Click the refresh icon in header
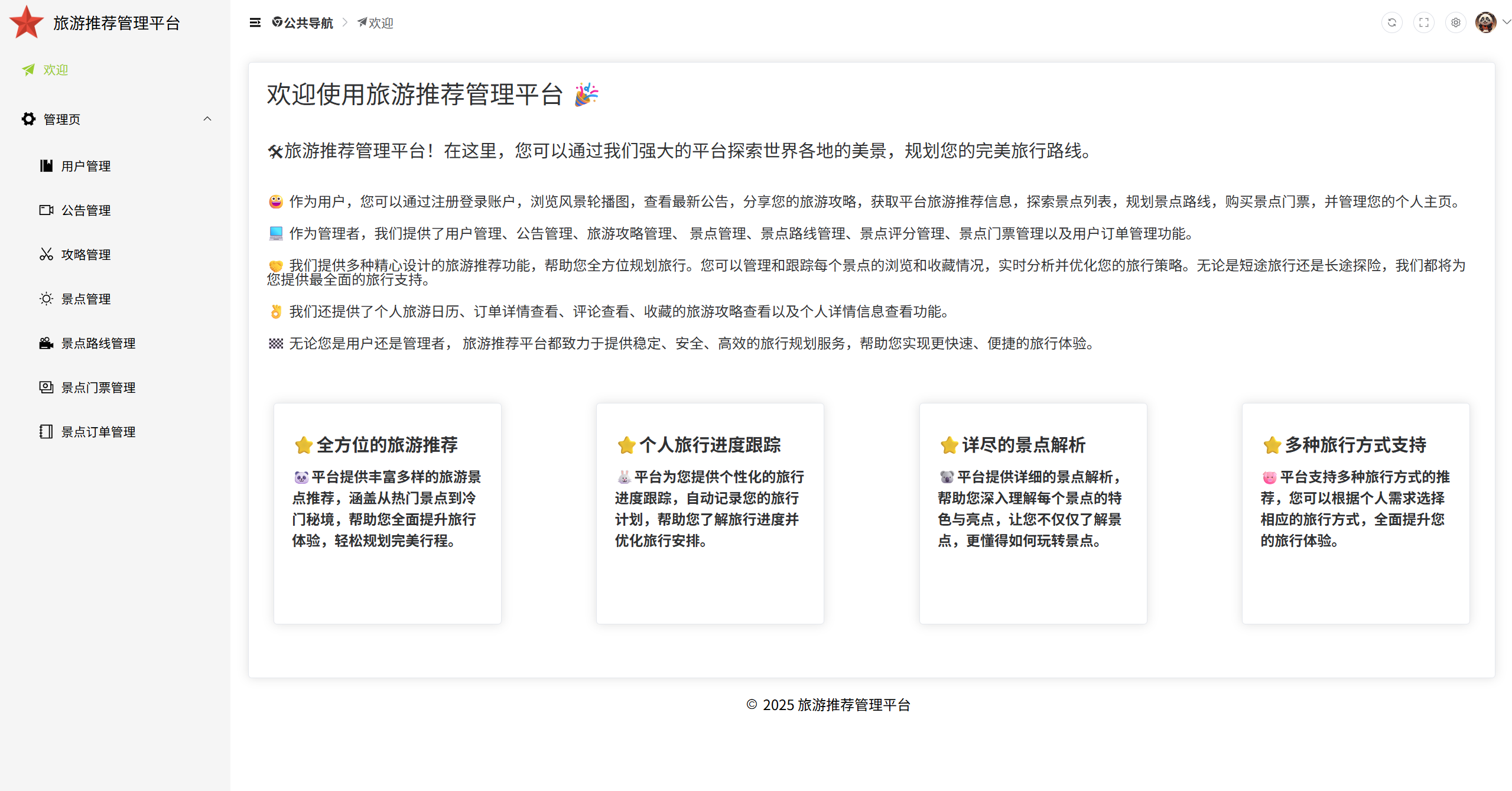 [1391, 22]
